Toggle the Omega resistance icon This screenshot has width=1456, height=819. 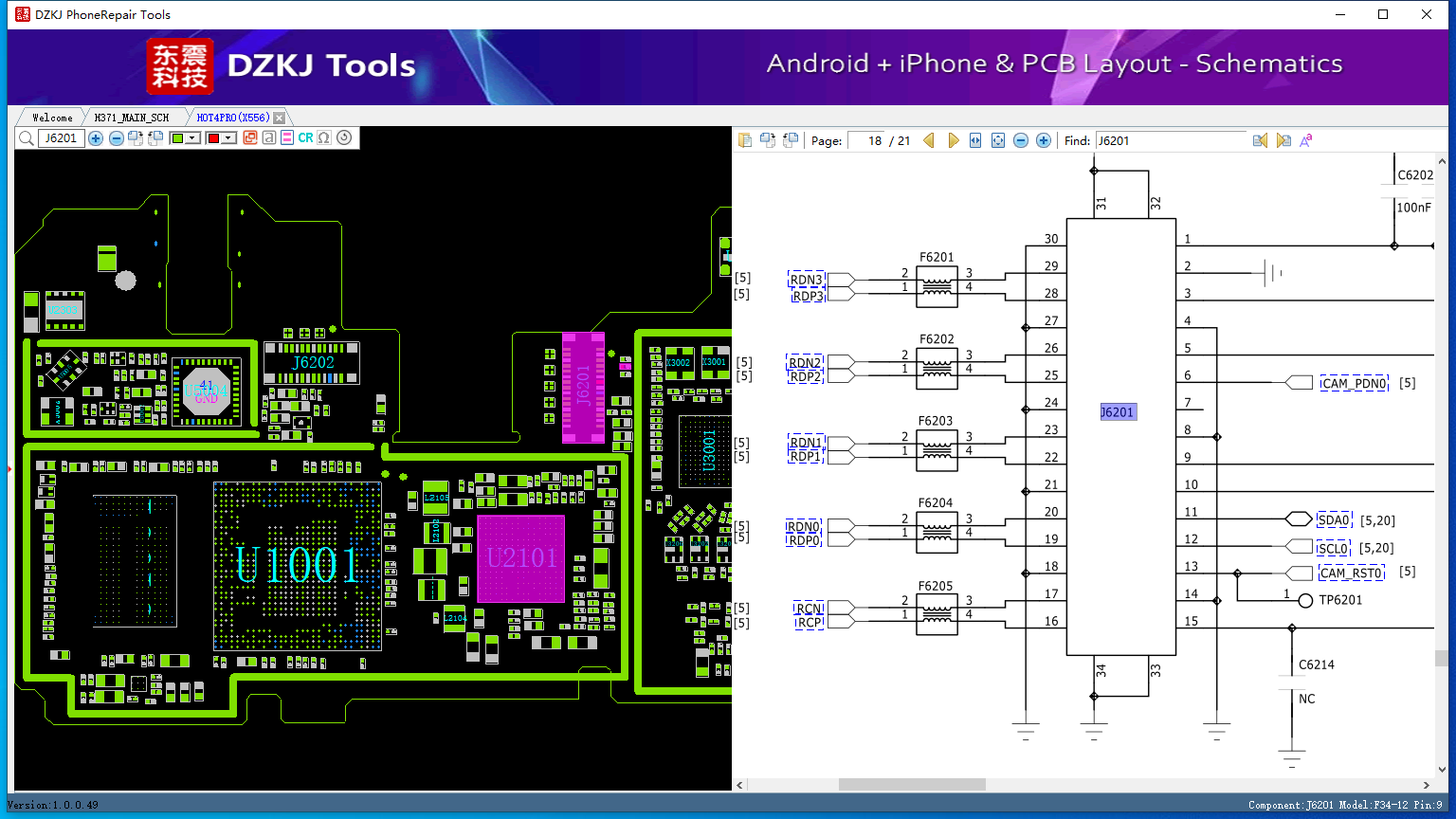pos(324,138)
